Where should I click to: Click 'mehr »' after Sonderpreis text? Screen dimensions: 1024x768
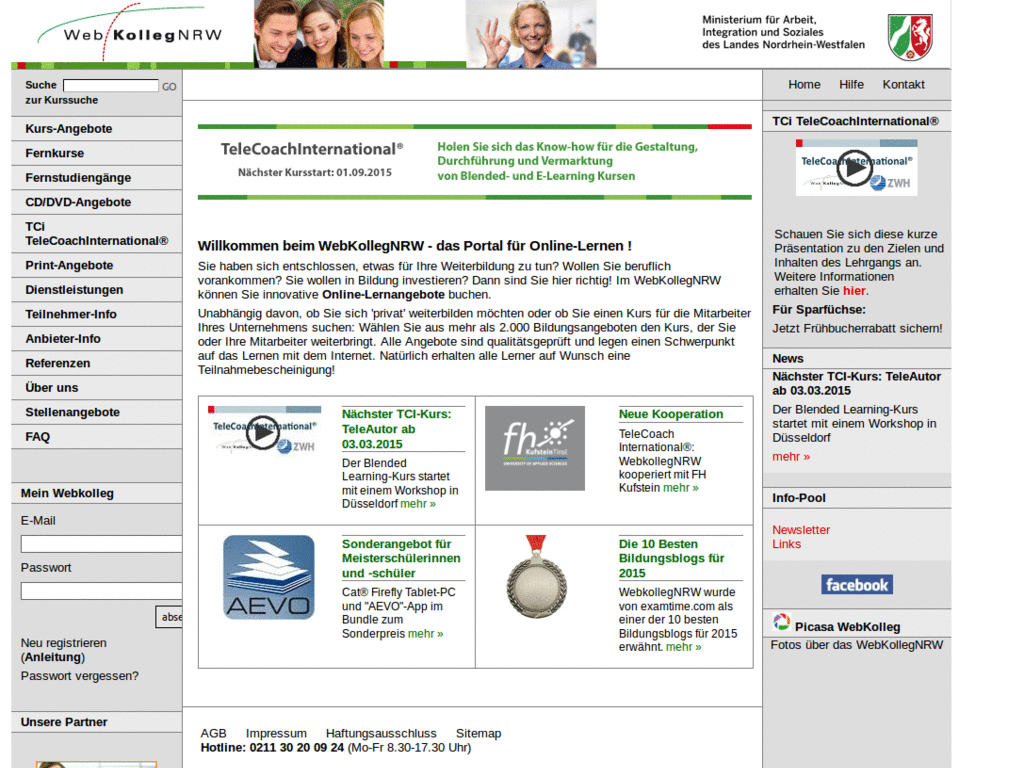[425, 633]
